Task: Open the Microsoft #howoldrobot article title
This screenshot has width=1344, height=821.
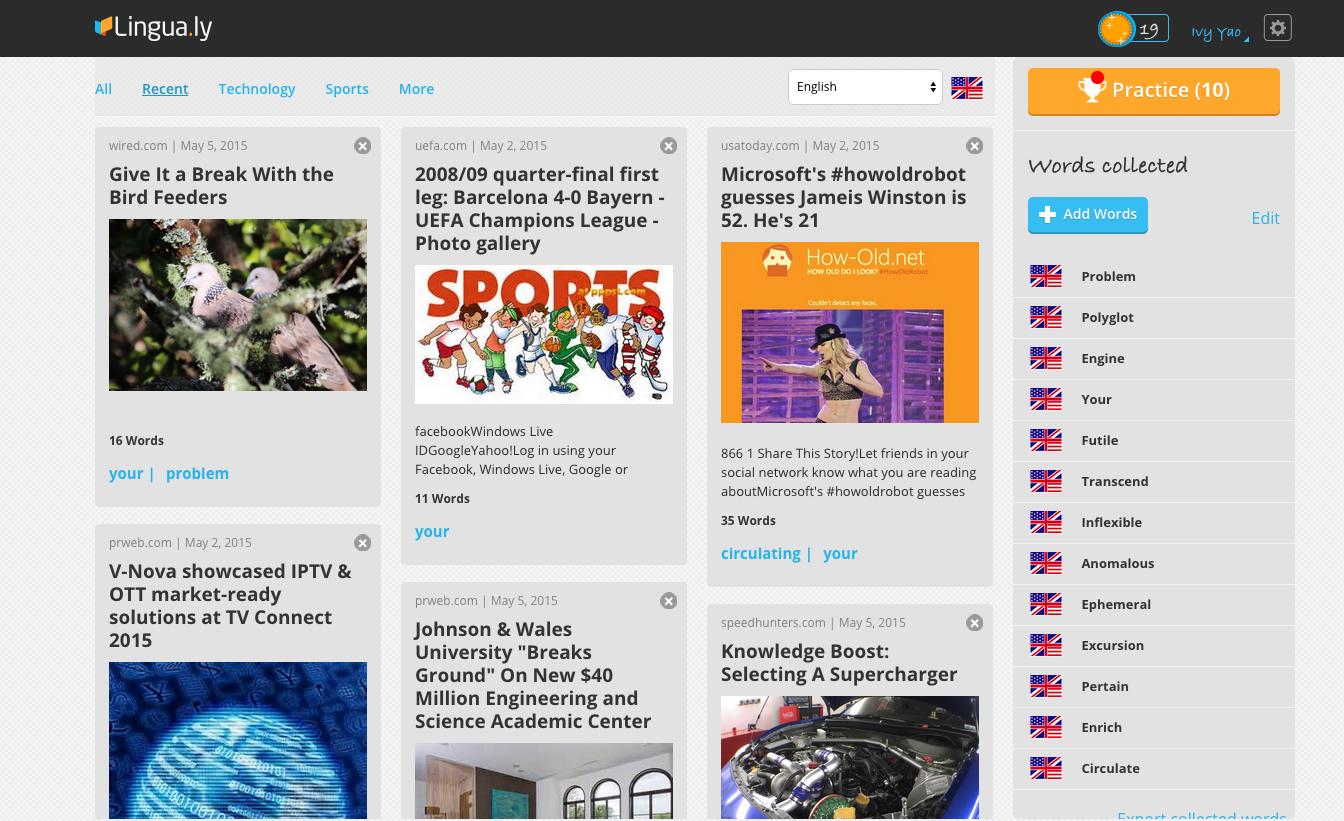Action: click(843, 197)
